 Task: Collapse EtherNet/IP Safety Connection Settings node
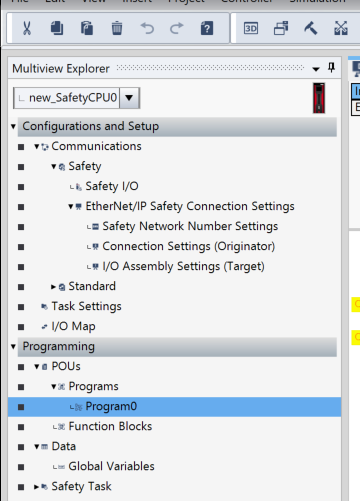tap(71, 206)
